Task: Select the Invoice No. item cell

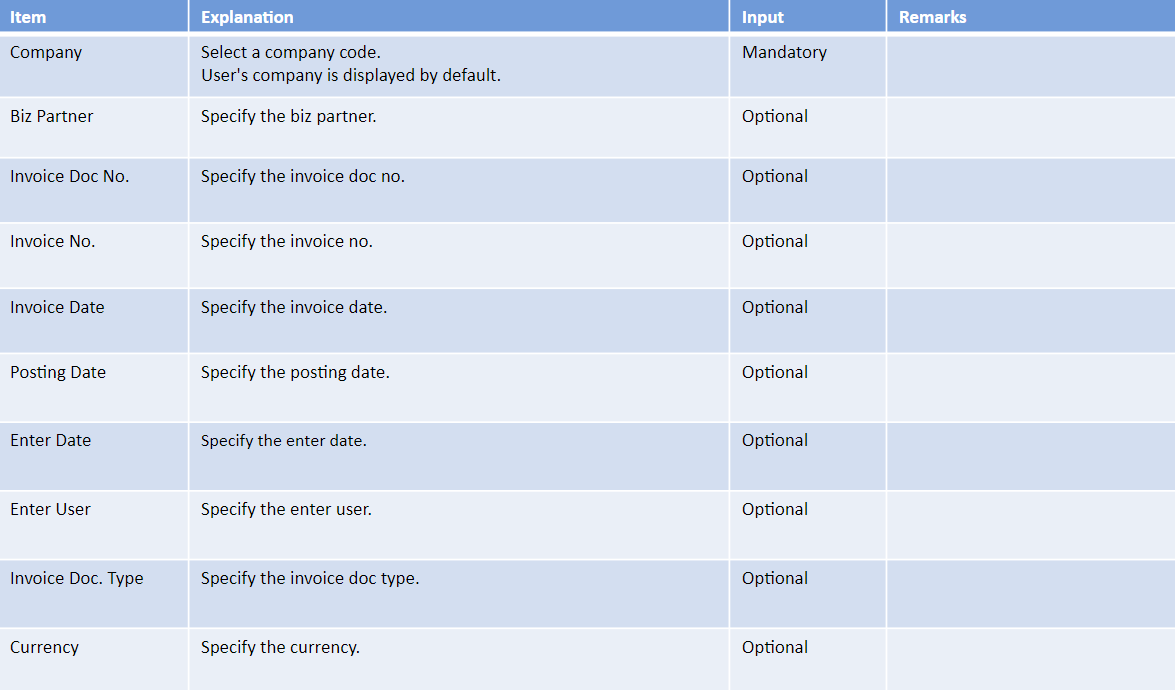Action: pyautogui.click(x=94, y=255)
